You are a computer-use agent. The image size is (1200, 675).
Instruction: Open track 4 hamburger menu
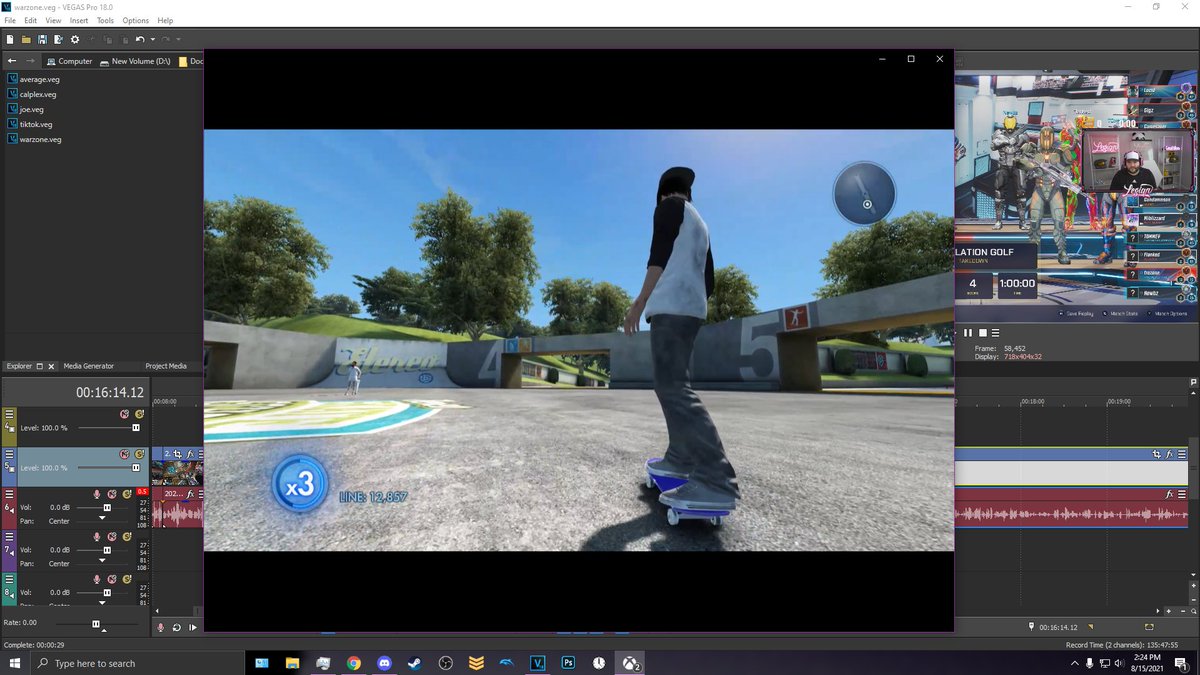click(9, 414)
